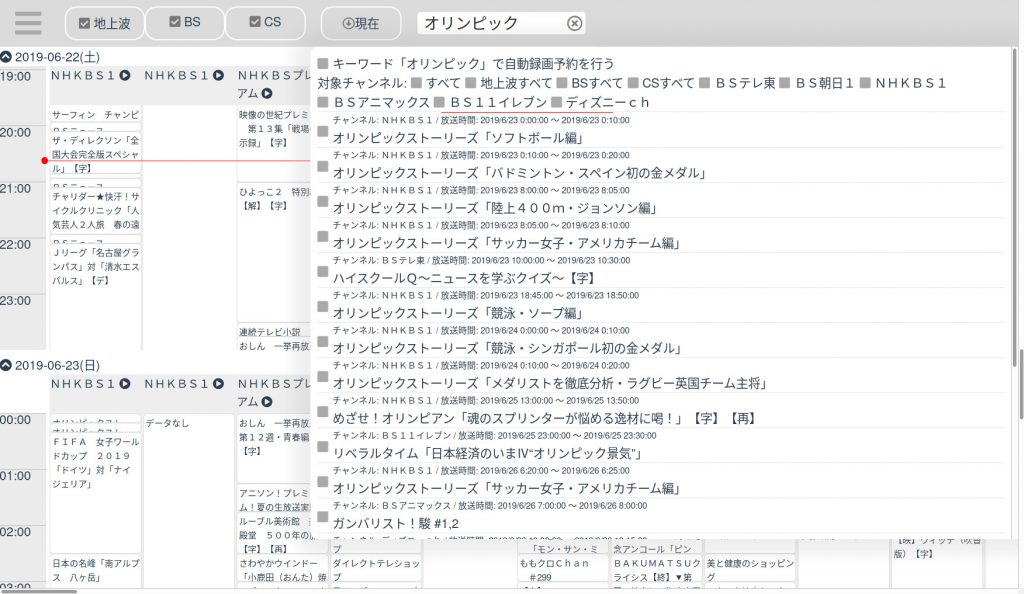Collapse the 2019-06-22(土) section
The image size is (1024, 594).
coord(6,57)
